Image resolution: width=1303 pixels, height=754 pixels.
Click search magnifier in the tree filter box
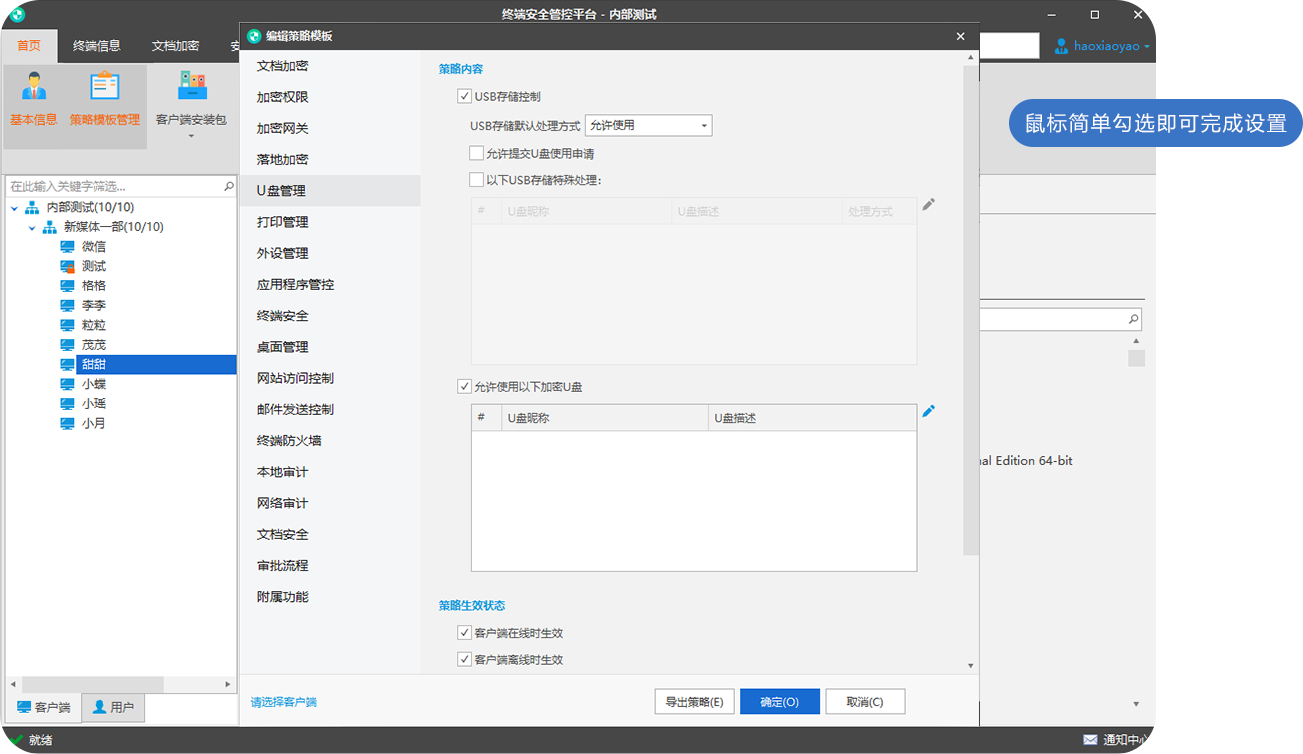(x=229, y=187)
